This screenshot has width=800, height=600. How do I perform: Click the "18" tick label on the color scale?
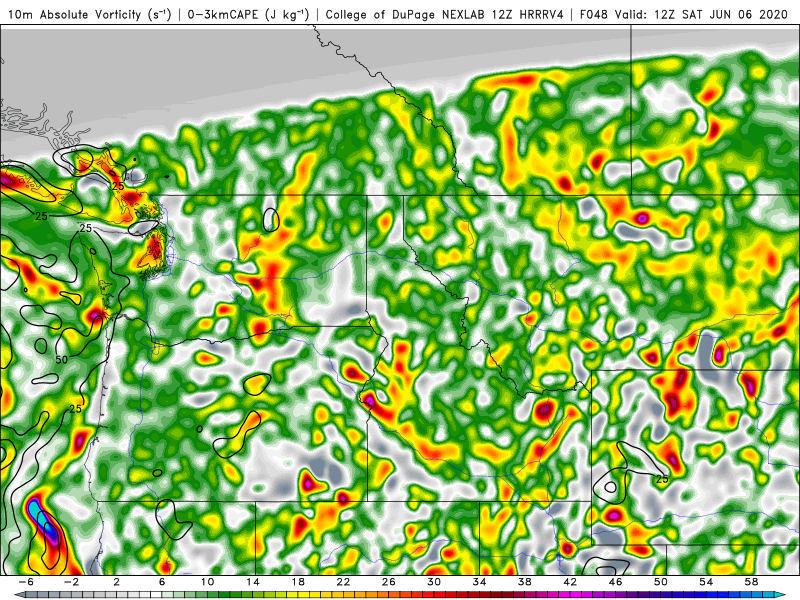pos(298,582)
